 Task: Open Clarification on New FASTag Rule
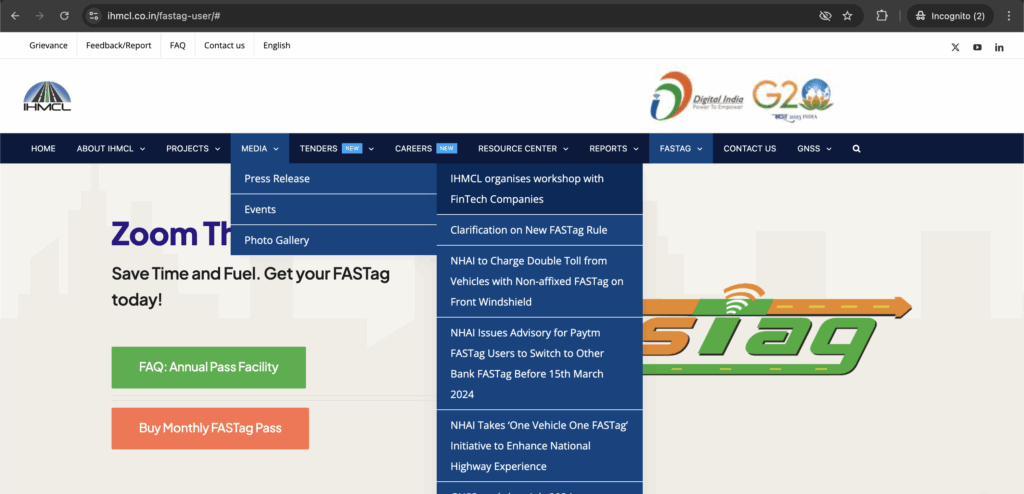click(539, 230)
